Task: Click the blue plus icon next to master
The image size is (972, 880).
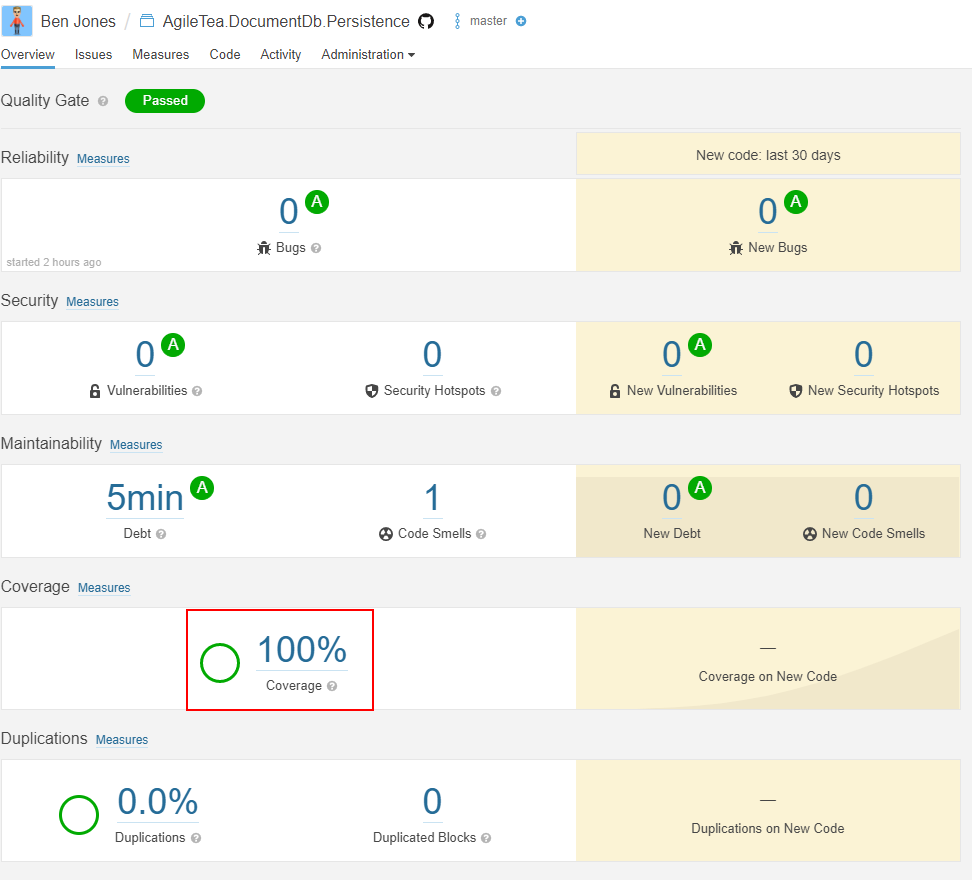Action: click(521, 21)
